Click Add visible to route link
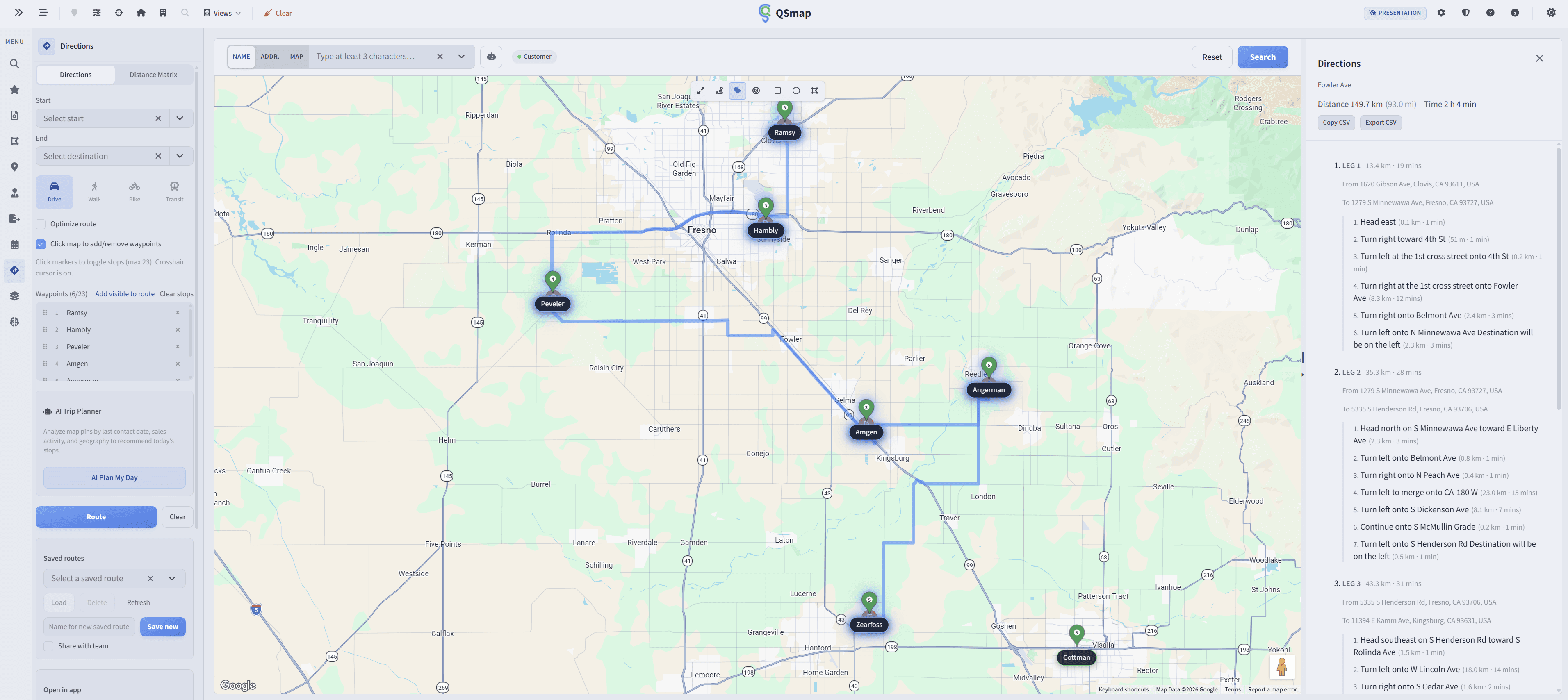 point(125,294)
